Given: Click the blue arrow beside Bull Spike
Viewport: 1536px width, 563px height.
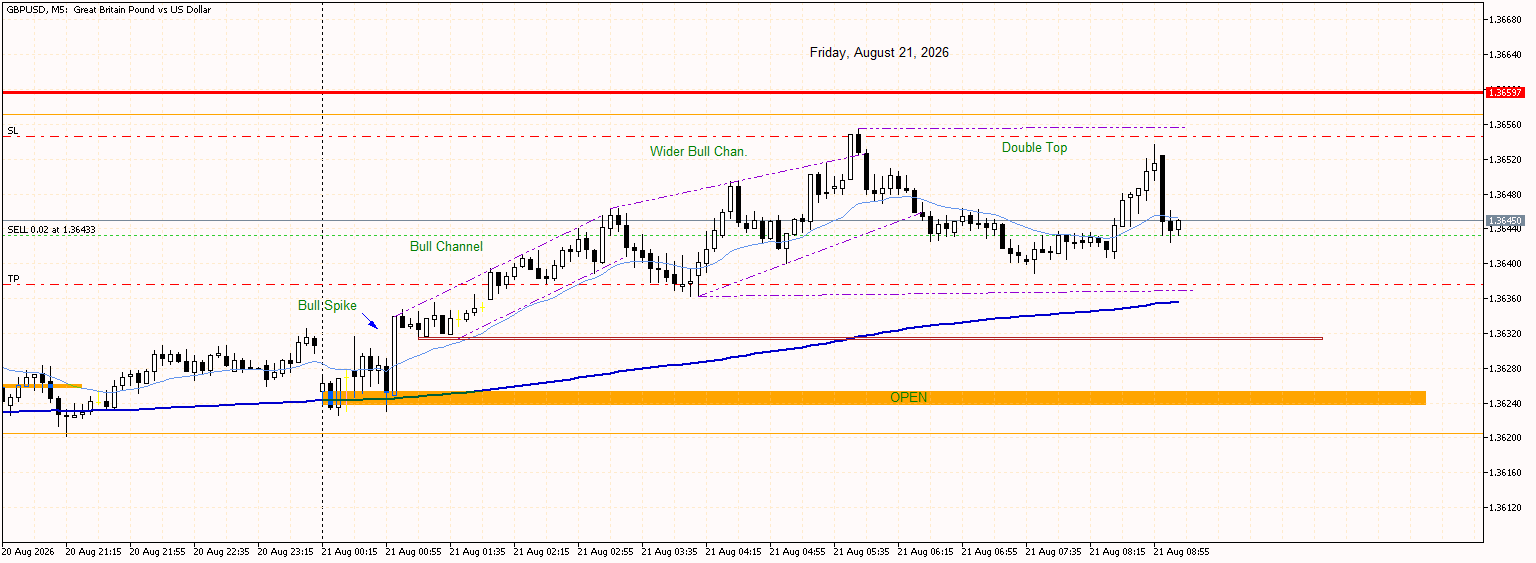Looking at the screenshot, I should point(371,322).
